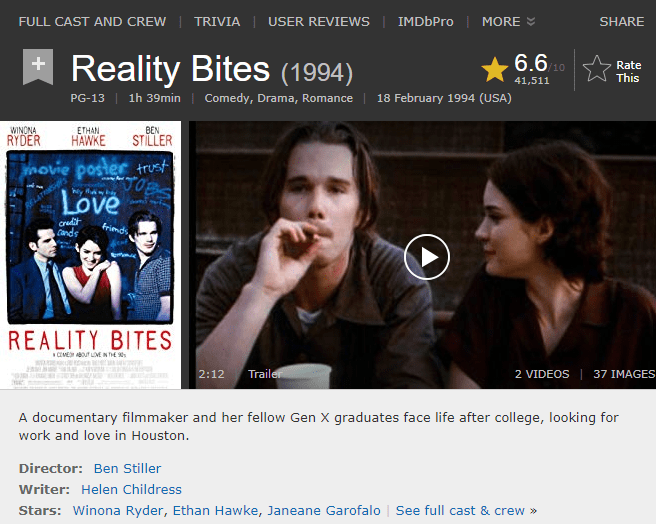Click See full cast & crew link

coord(466,511)
